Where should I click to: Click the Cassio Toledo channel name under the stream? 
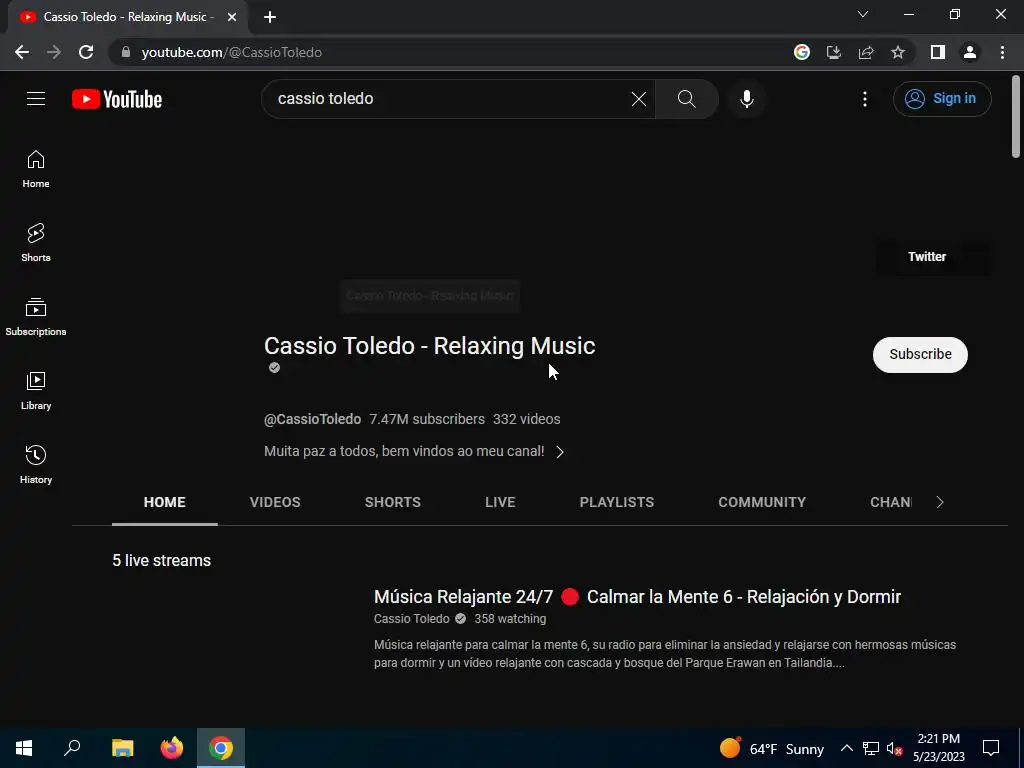[411, 618]
